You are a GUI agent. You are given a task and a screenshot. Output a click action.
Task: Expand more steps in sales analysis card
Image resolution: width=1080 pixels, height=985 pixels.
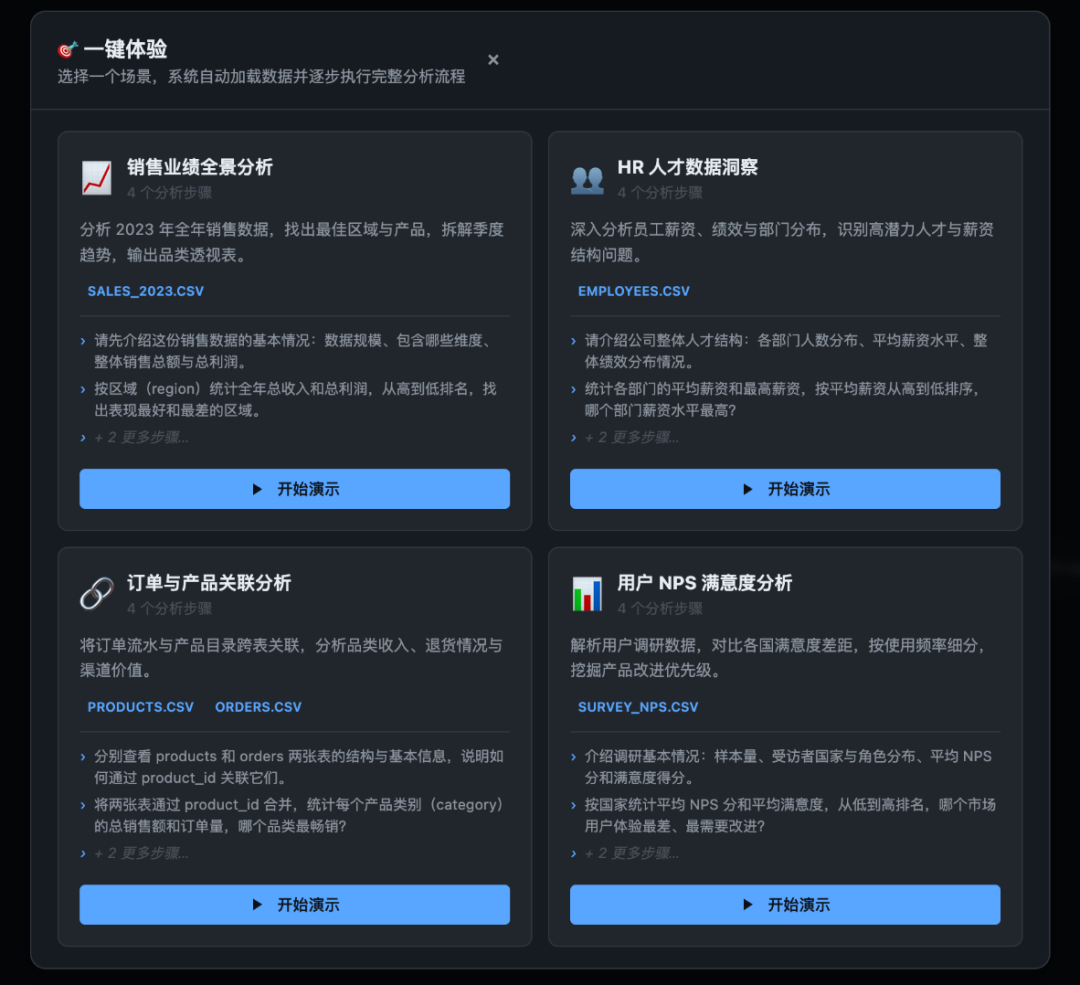coord(141,437)
